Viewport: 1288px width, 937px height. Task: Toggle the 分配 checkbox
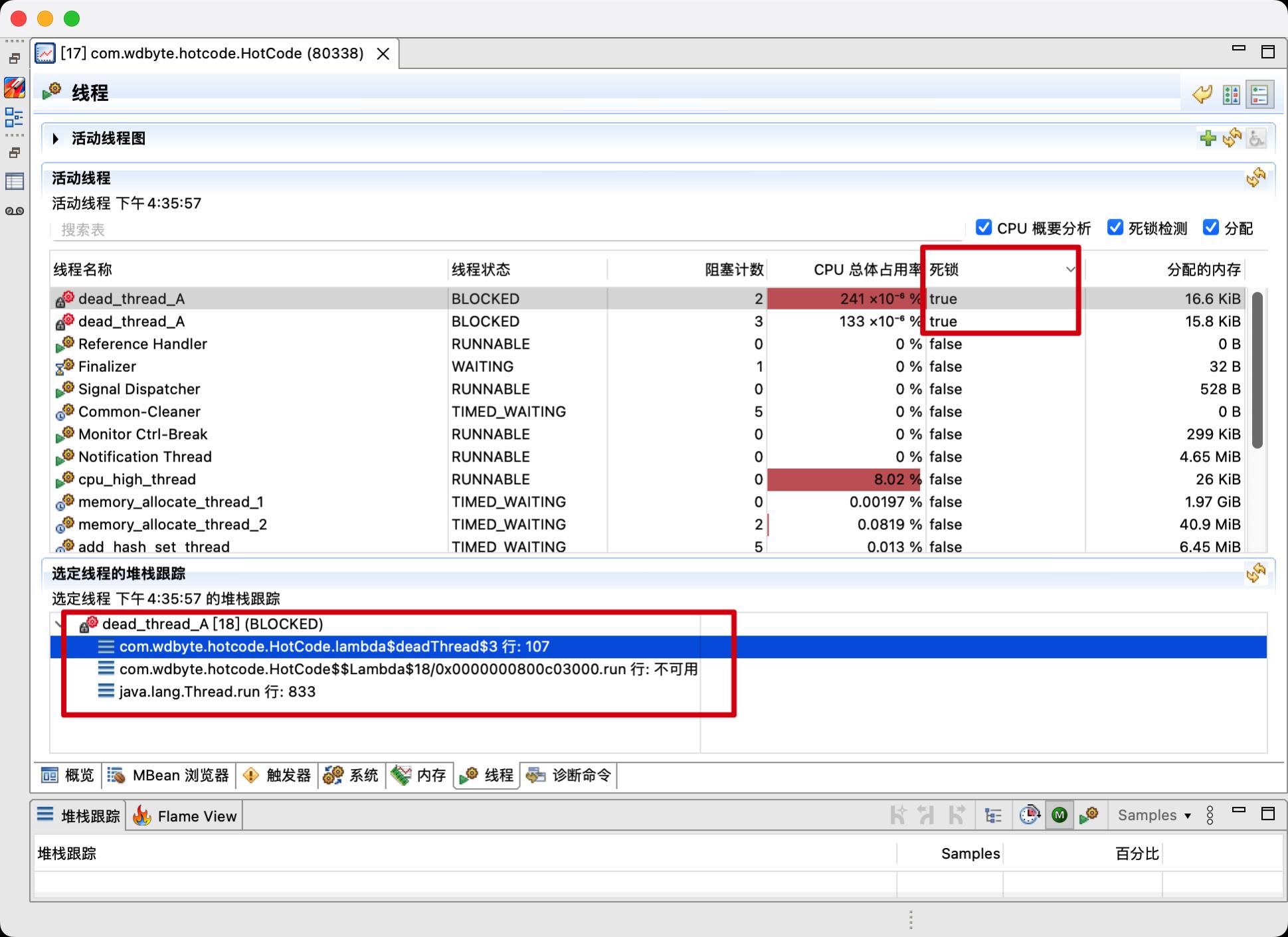pyautogui.click(x=1211, y=228)
